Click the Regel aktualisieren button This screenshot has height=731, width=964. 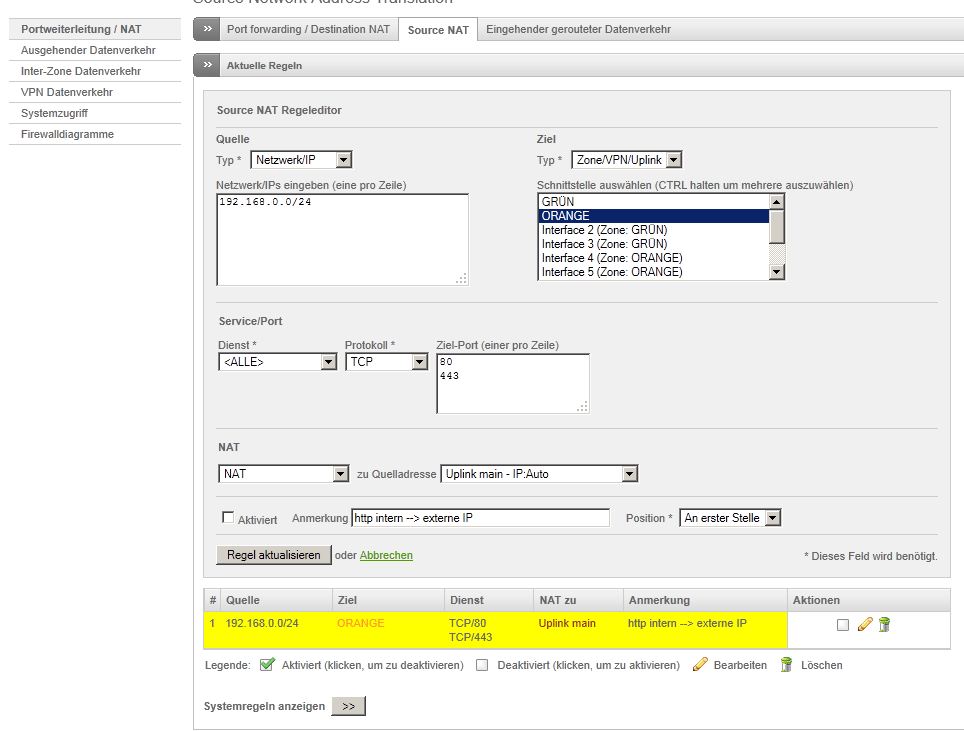(x=273, y=555)
